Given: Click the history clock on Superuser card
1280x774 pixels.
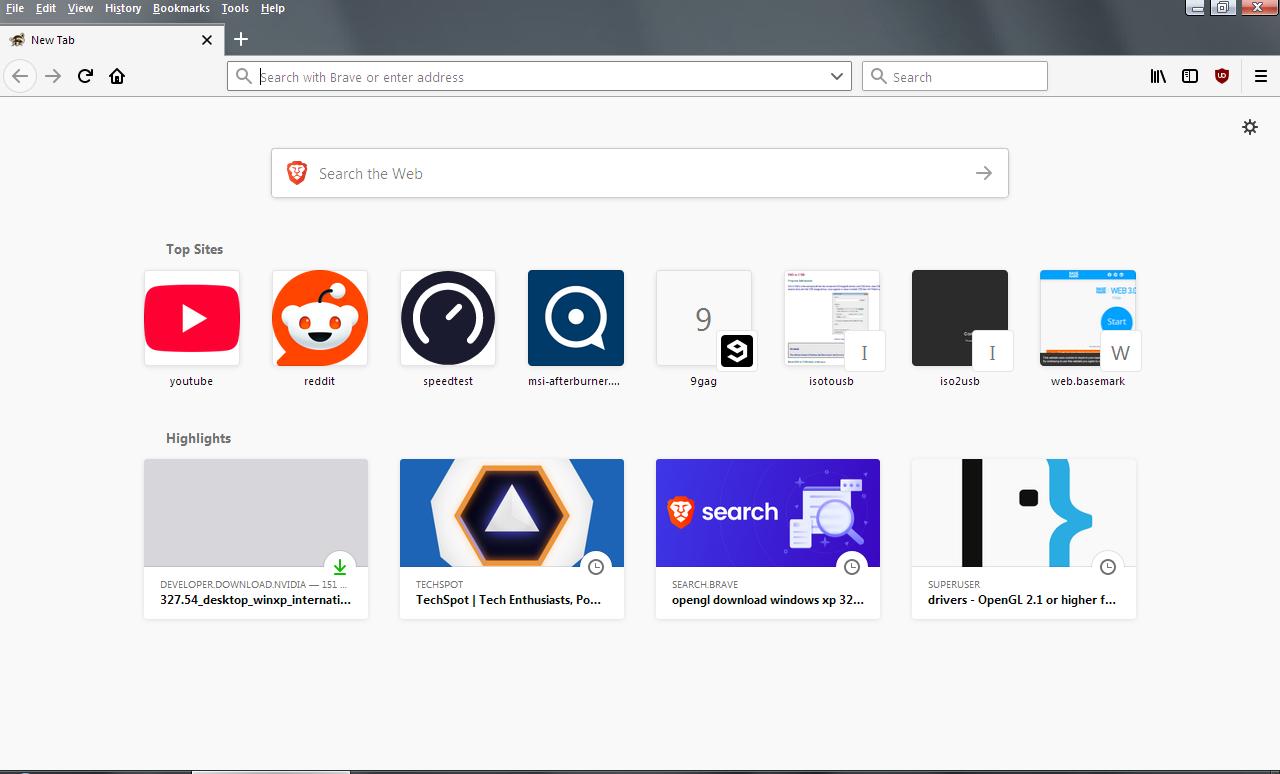Looking at the screenshot, I should point(1108,567).
